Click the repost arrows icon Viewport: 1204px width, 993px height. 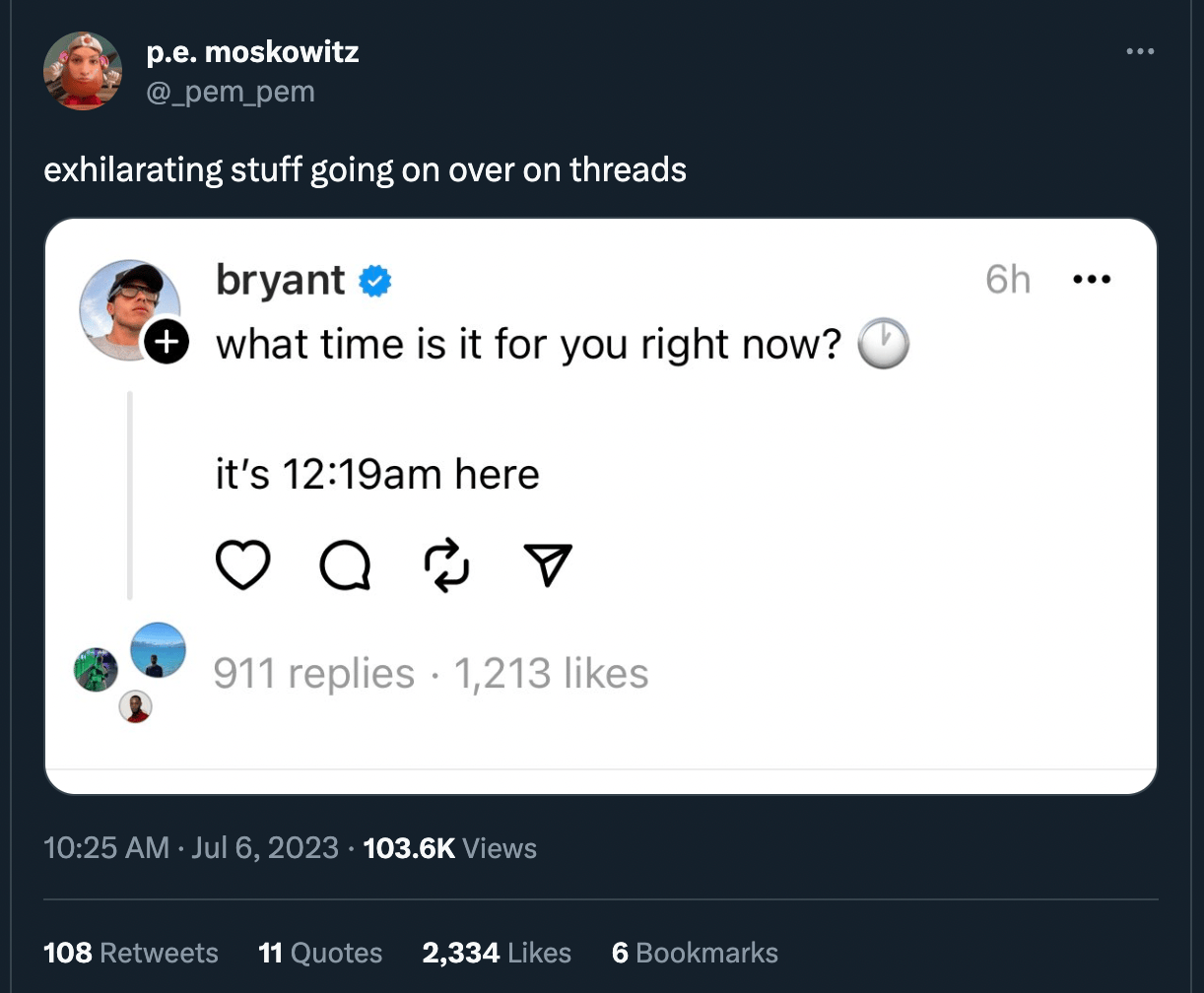pos(447,566)
